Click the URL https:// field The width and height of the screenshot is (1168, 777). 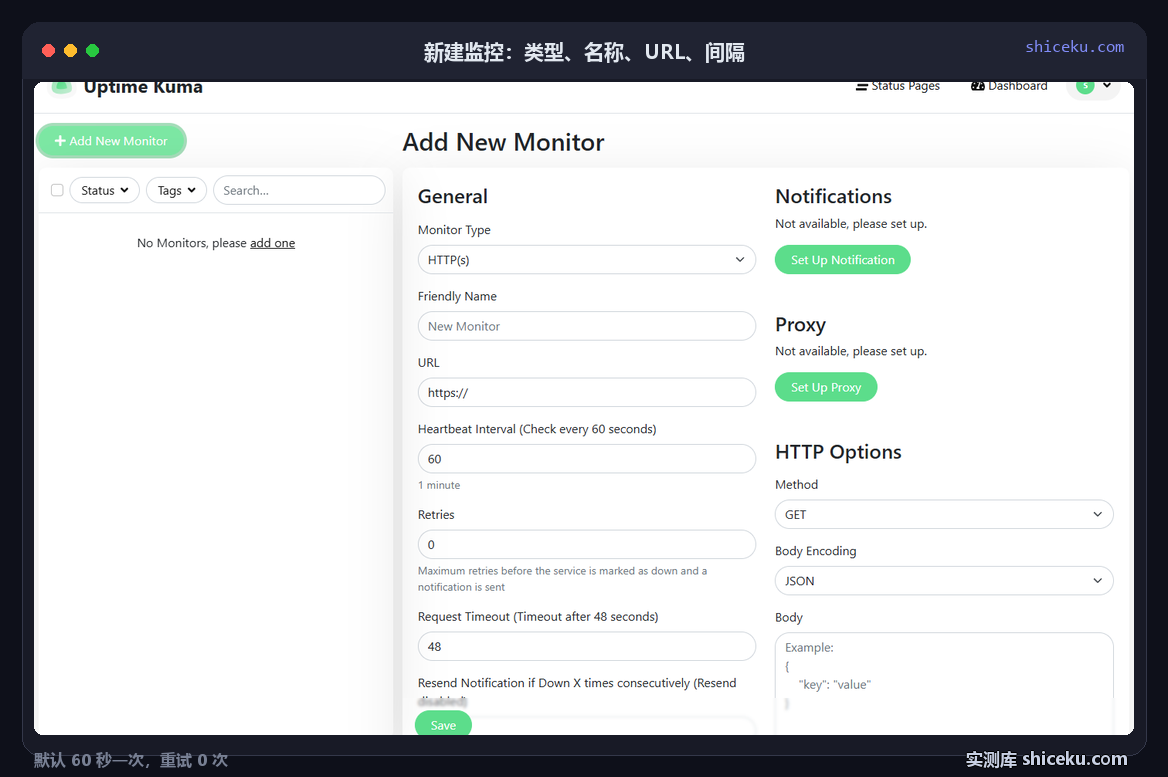click(x=587, y=392)
